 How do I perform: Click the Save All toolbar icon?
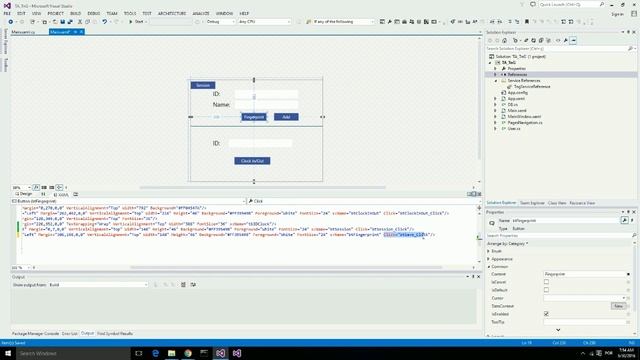[x=70, y=22]
